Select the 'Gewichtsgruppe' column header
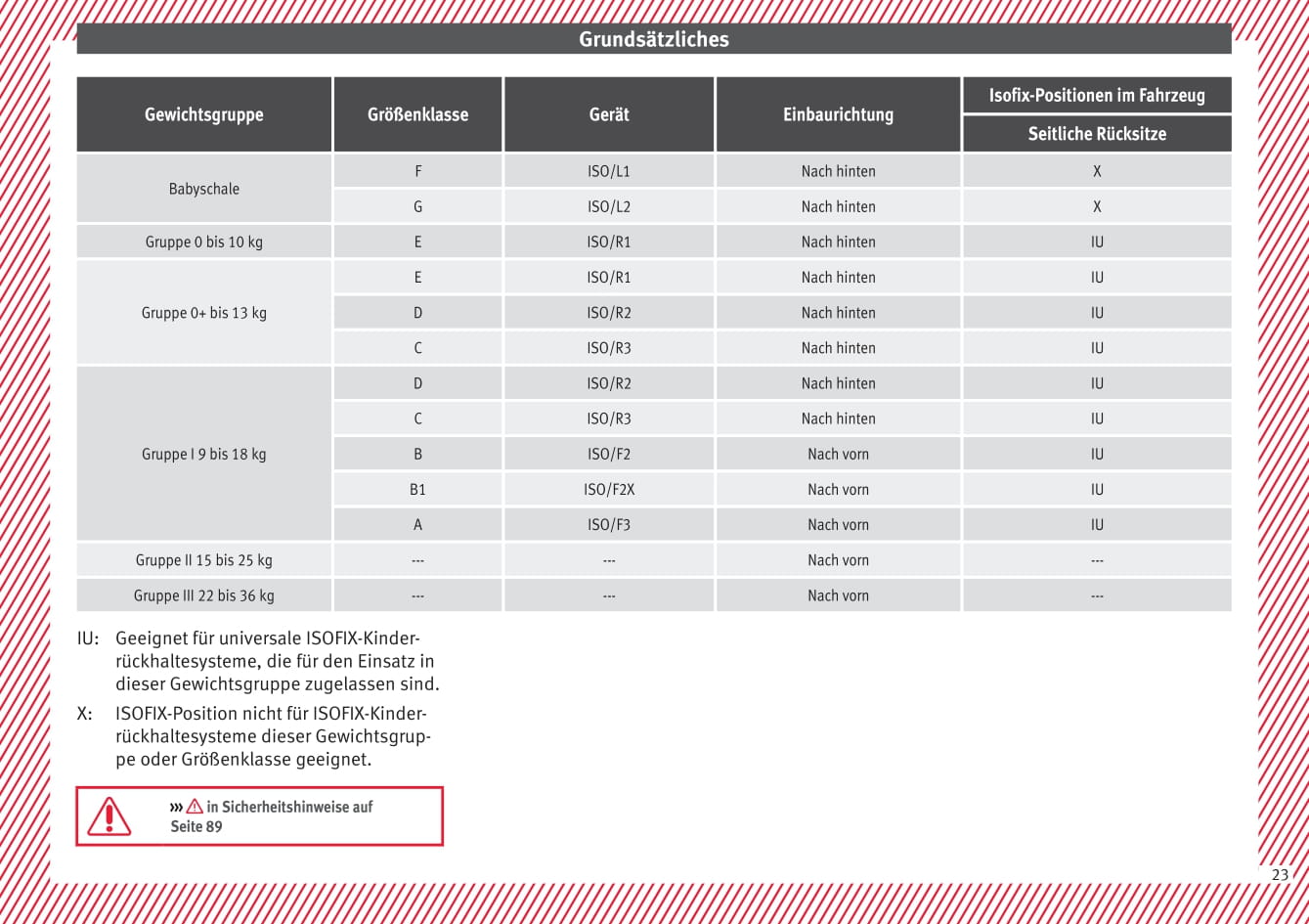 204,114
